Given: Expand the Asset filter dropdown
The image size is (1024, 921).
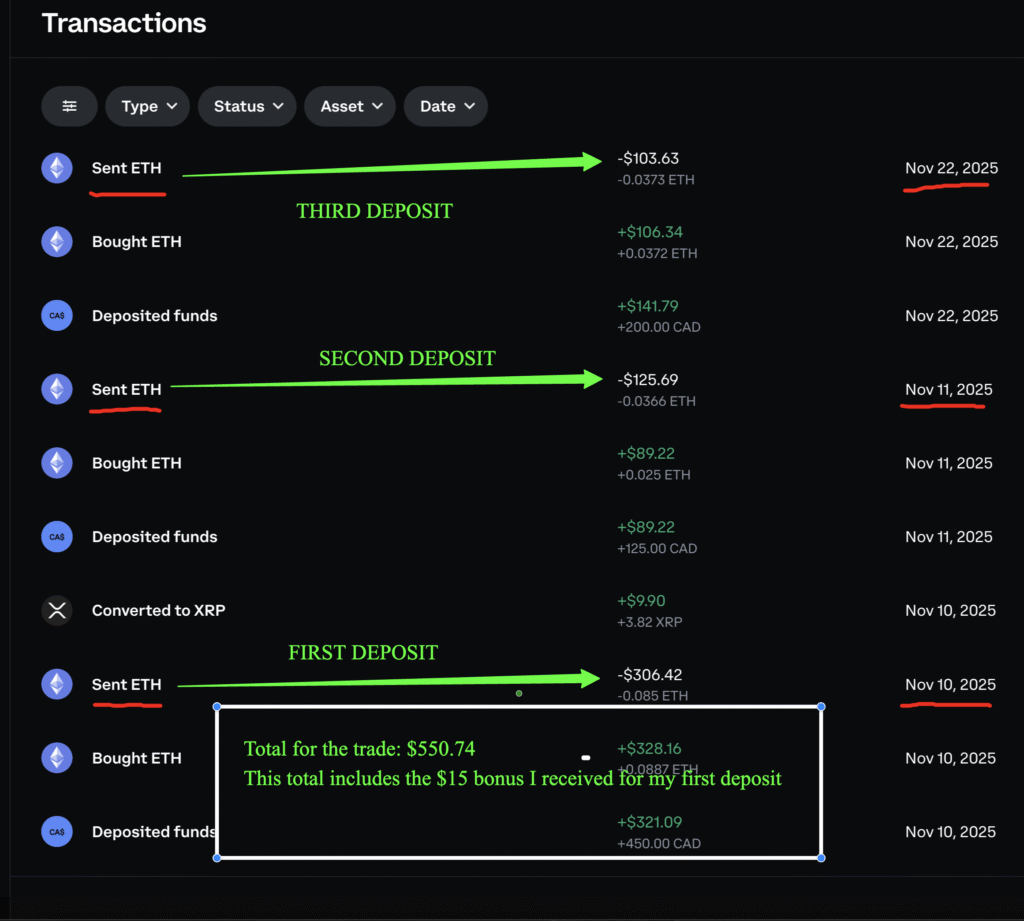Looking at the screenshot, I should 351,106.
